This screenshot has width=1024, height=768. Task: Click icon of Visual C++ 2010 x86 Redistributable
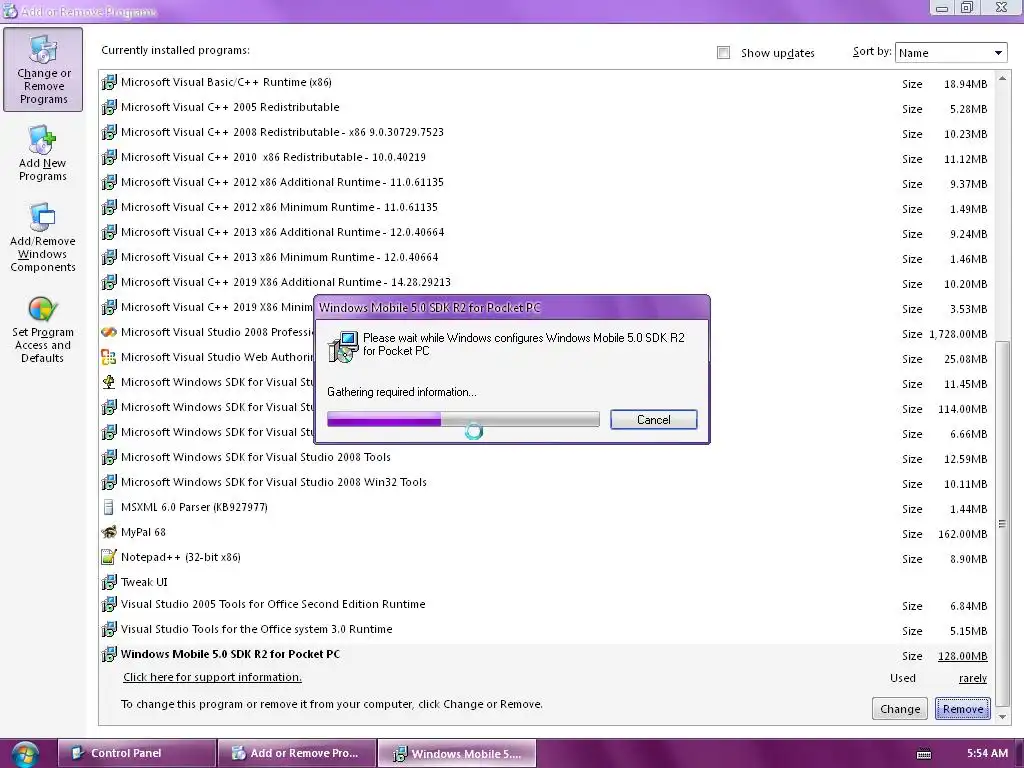pyautogui.click(x=109, y=157)
